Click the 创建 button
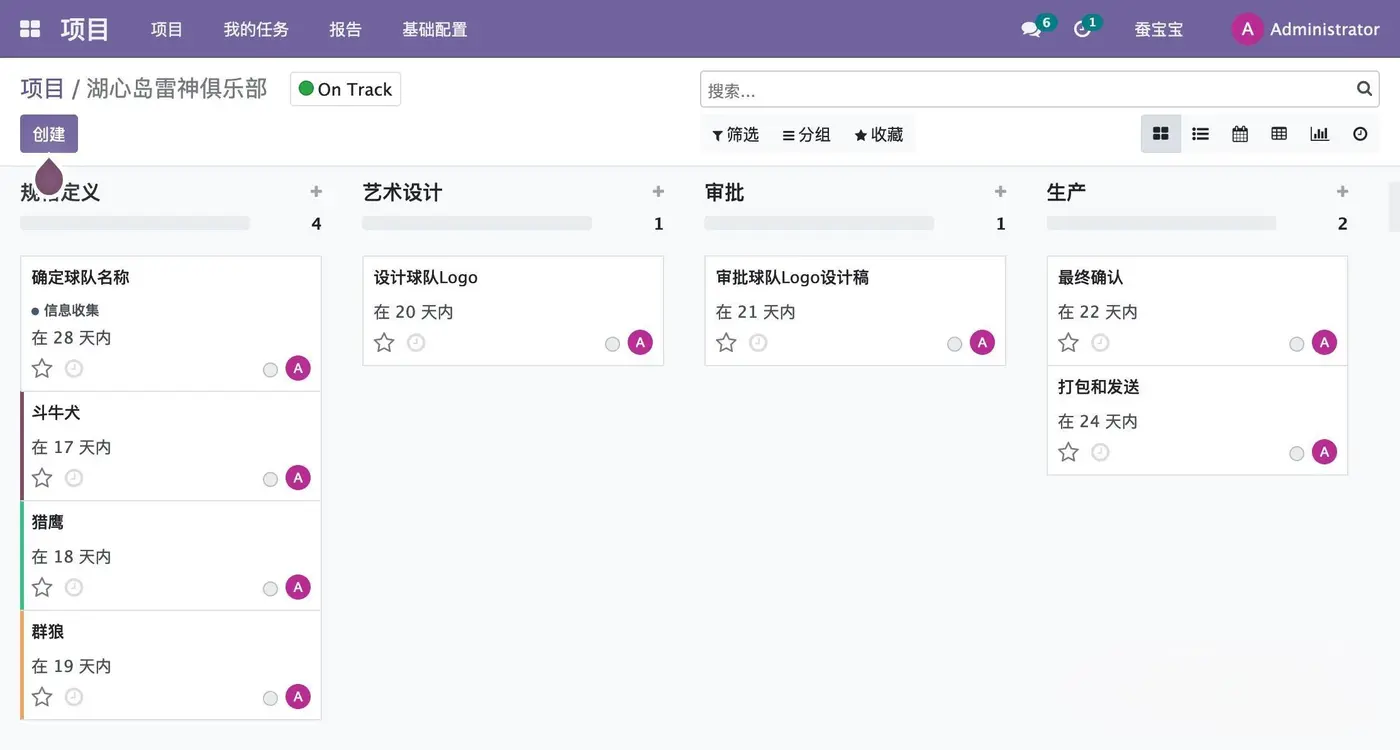Image resolution: width=1400 pixels, height=750 pixels. (48, 133)
